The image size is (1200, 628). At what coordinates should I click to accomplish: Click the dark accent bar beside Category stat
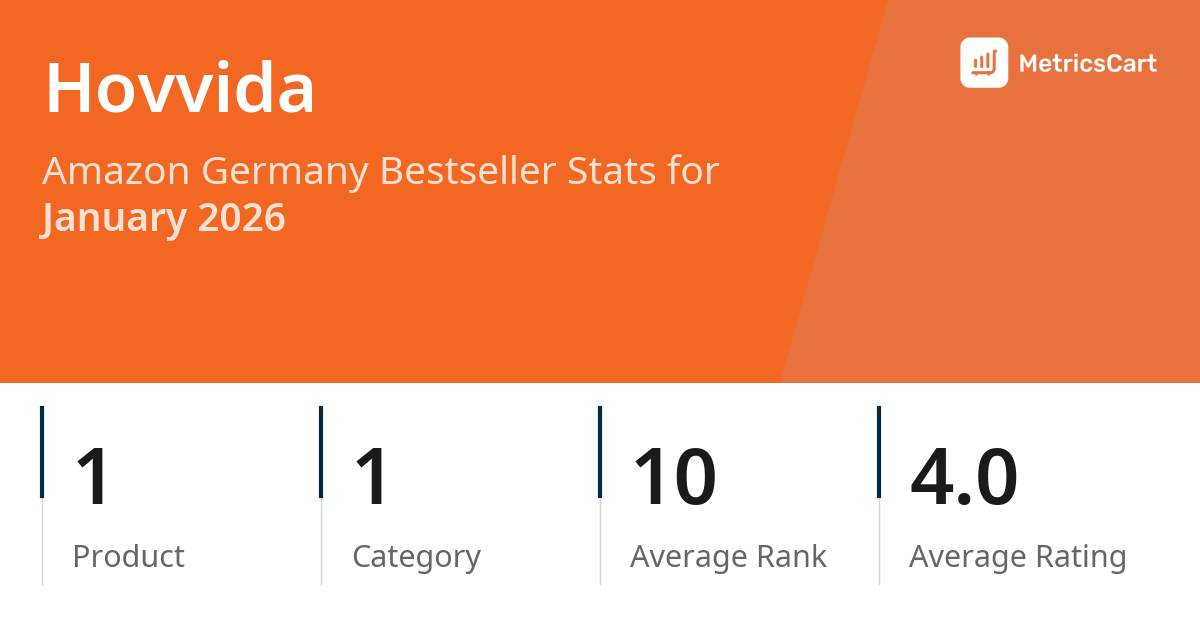pyautogui.click(x=321, y=451)
